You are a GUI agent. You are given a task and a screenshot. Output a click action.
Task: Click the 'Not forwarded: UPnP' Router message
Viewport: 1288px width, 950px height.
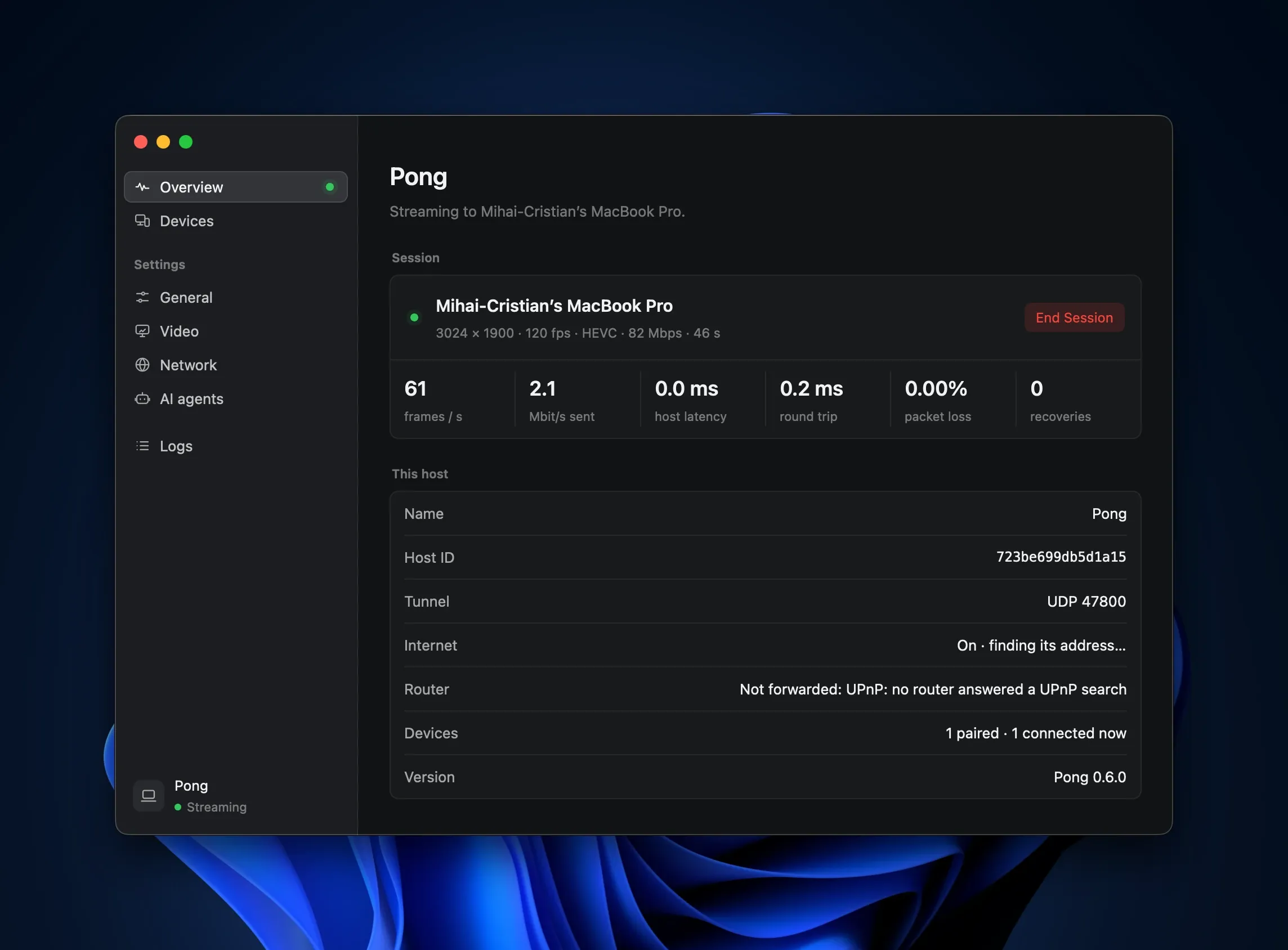coord(932,689)
